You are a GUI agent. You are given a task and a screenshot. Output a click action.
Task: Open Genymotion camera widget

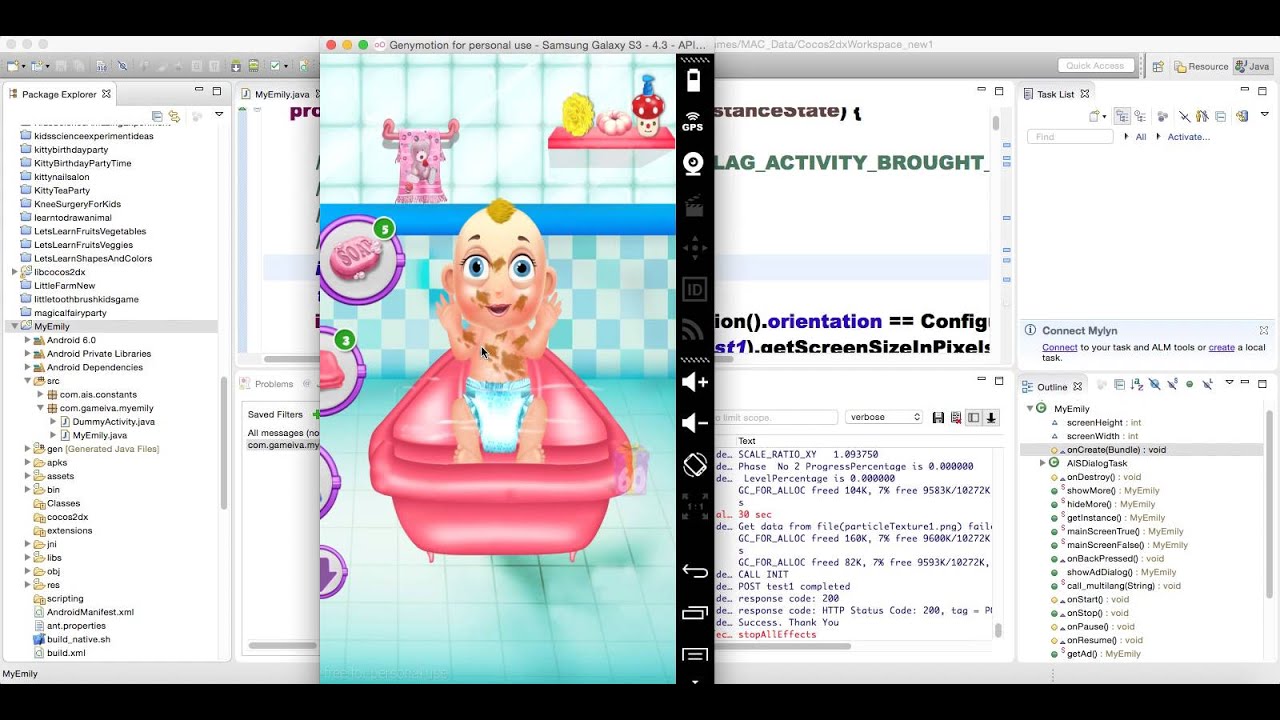coord(693,164)
